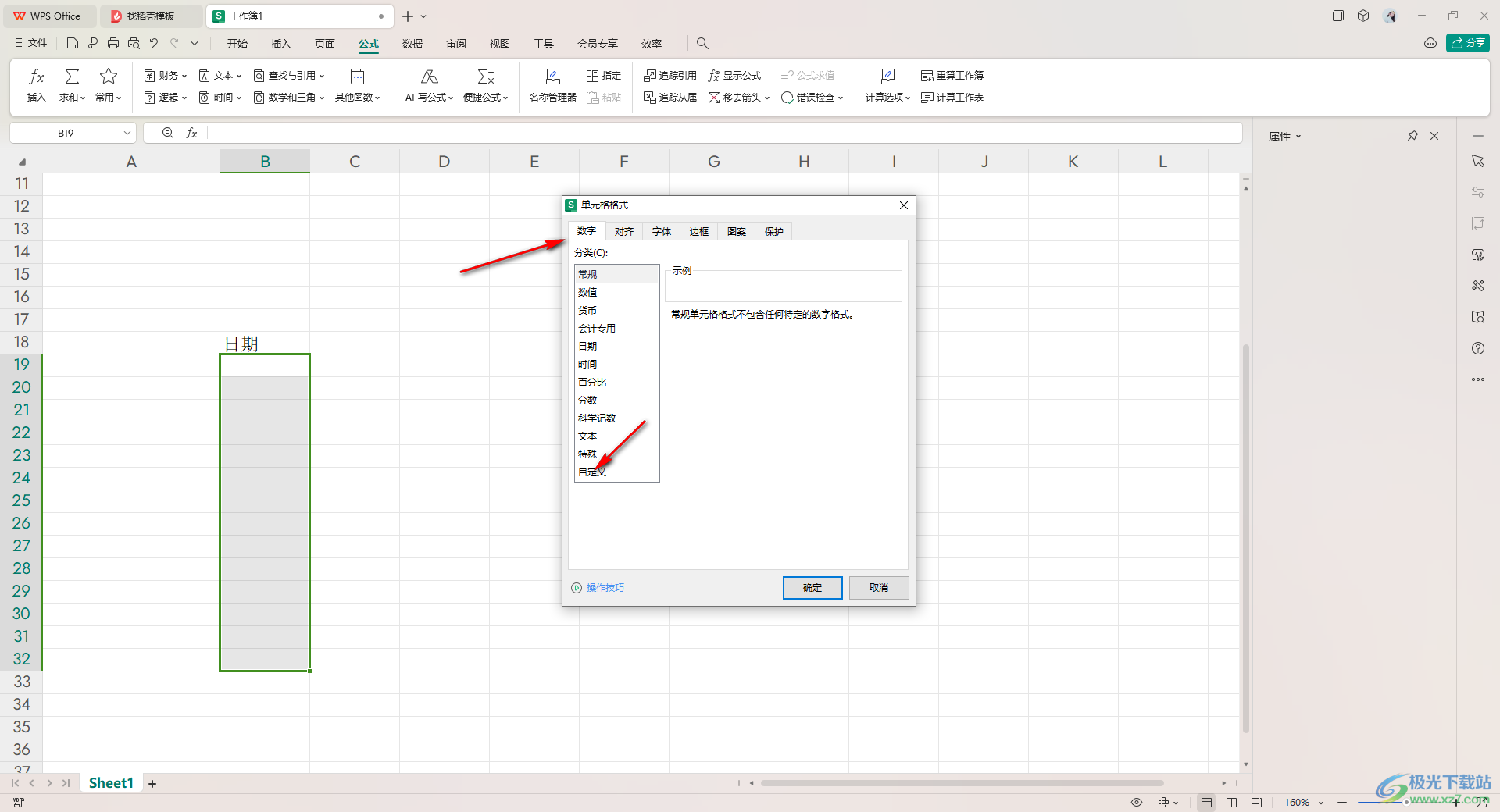Select page break preview icon in status bar
The height and width of the screenshot is (812, 1500).
tap(1256, 803)
